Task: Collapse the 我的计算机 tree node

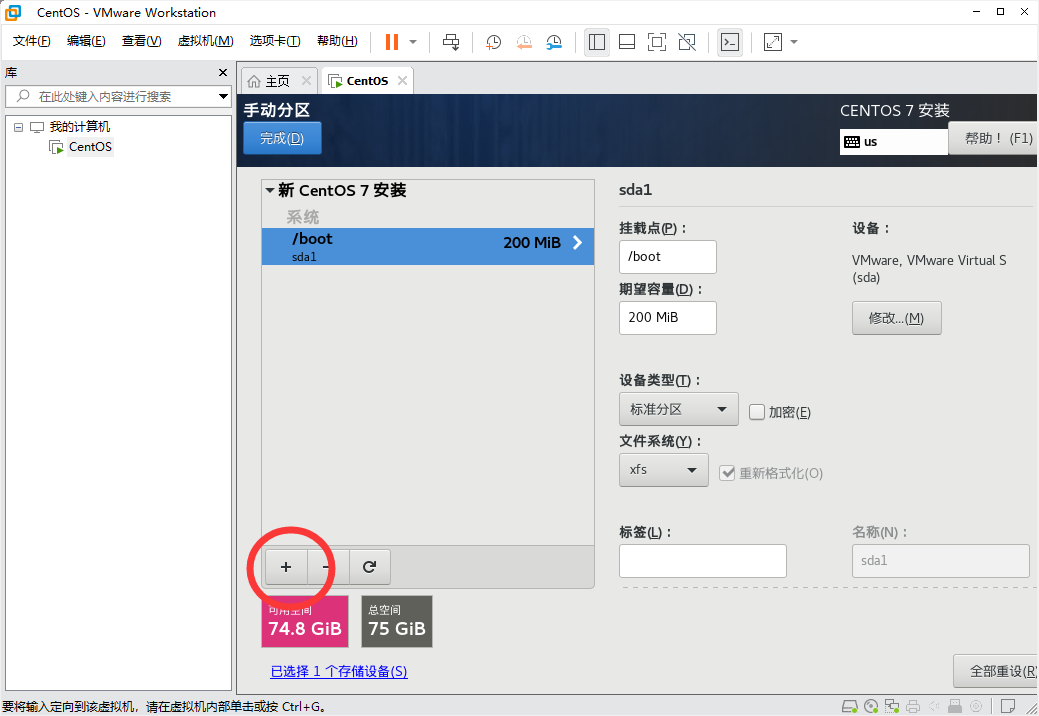Action: coord(19,127)
